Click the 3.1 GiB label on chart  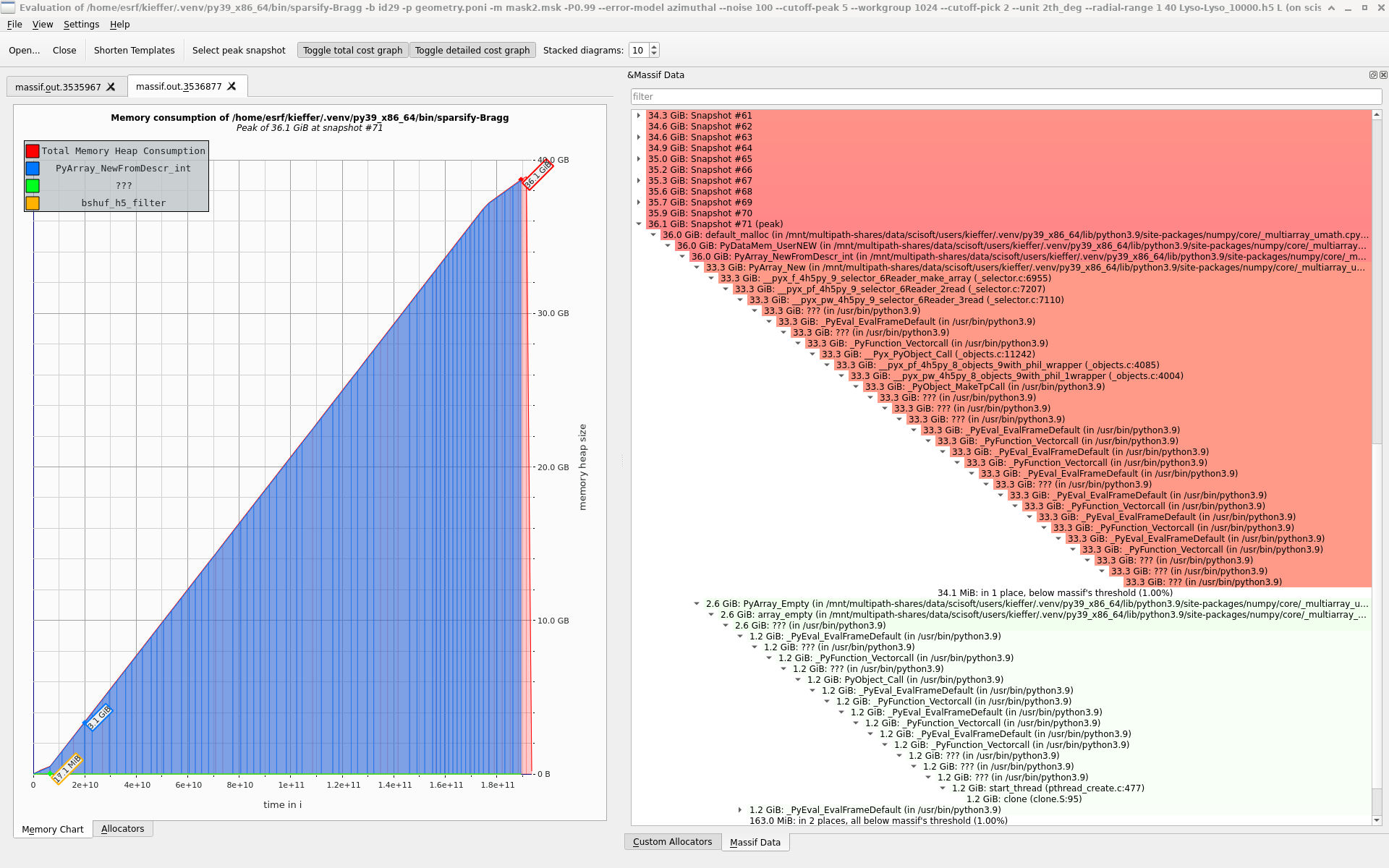(99, 717)
